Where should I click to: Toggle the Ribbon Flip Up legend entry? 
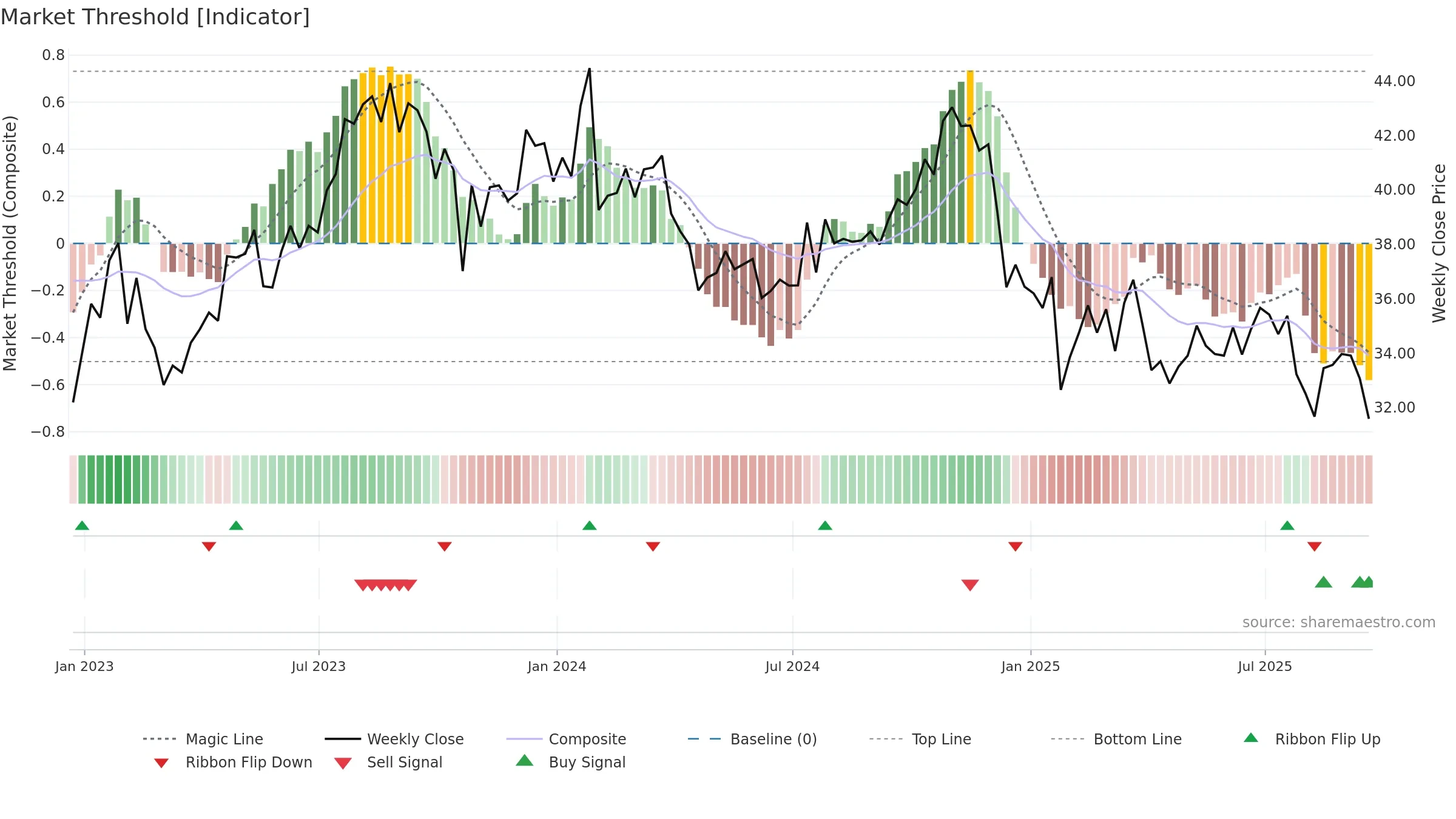coord(1312,739)
